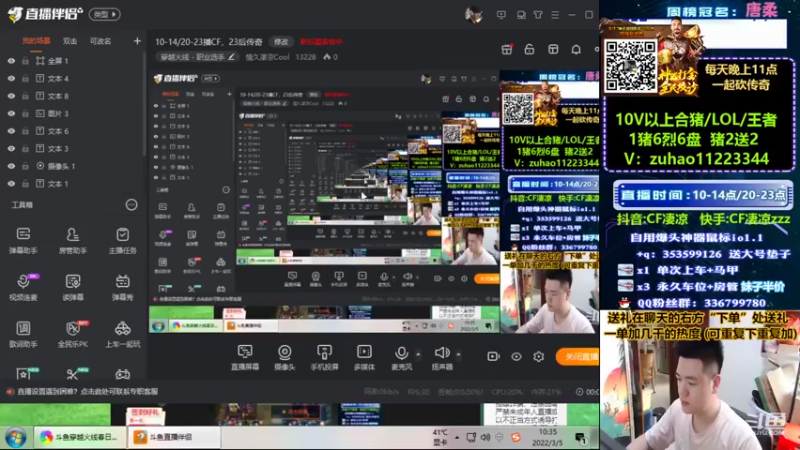
Task: Switch to 斗鱼穿越火线 browser taskbar item
Action: coord(80,437)
